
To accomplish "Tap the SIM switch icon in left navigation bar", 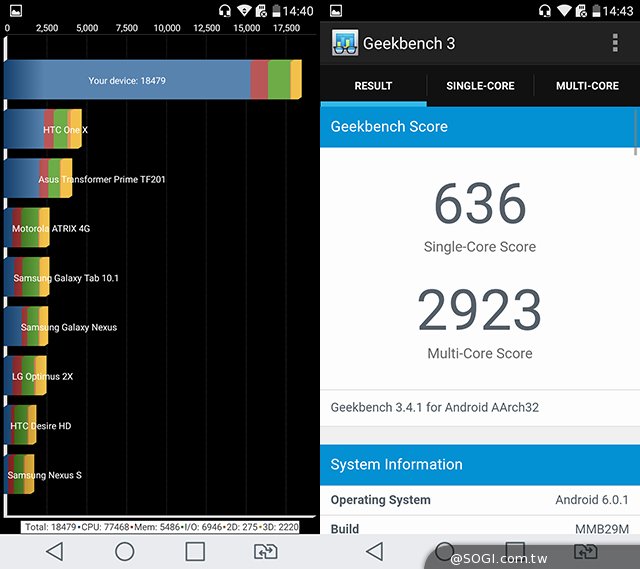I will click(x=266, y=551).
